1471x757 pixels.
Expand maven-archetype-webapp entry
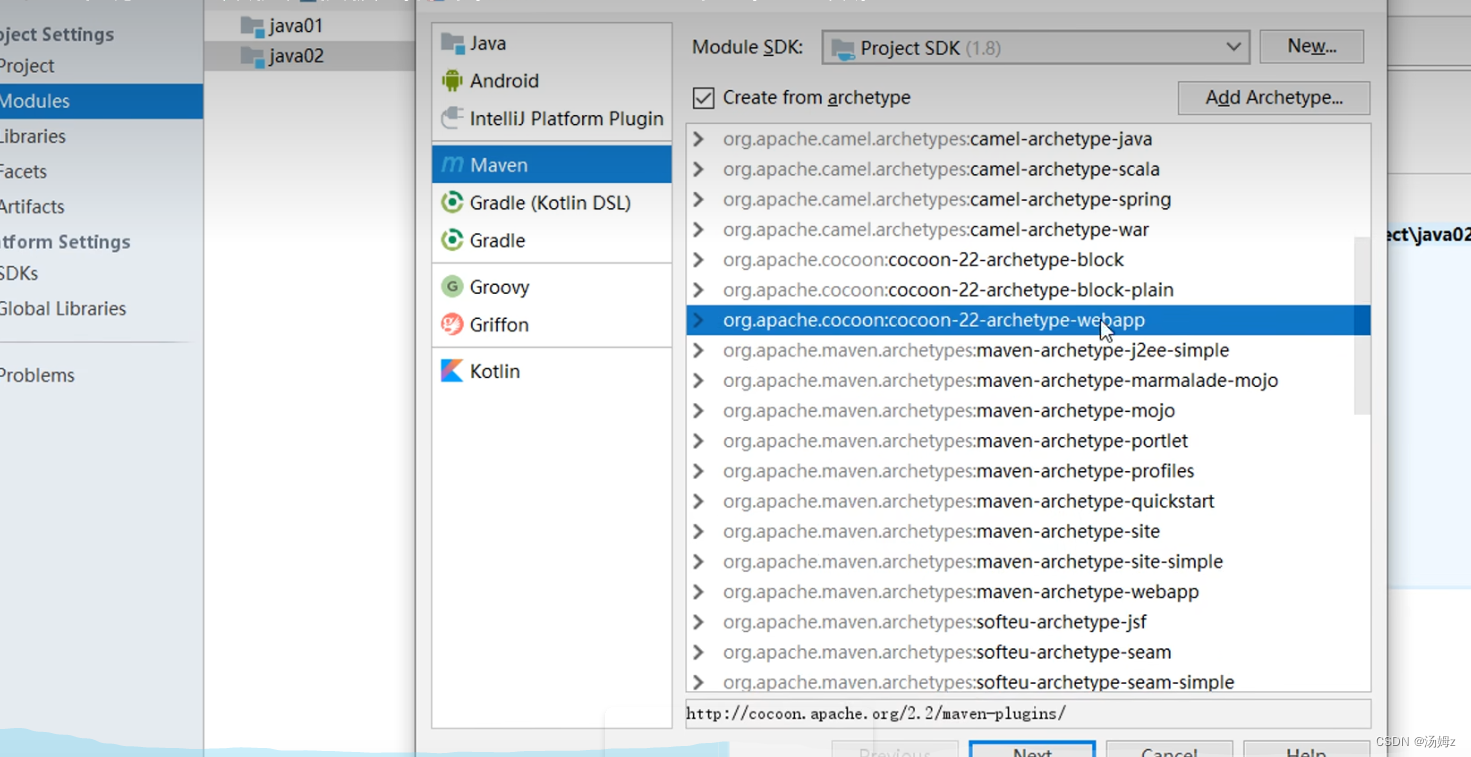(699, 592)
